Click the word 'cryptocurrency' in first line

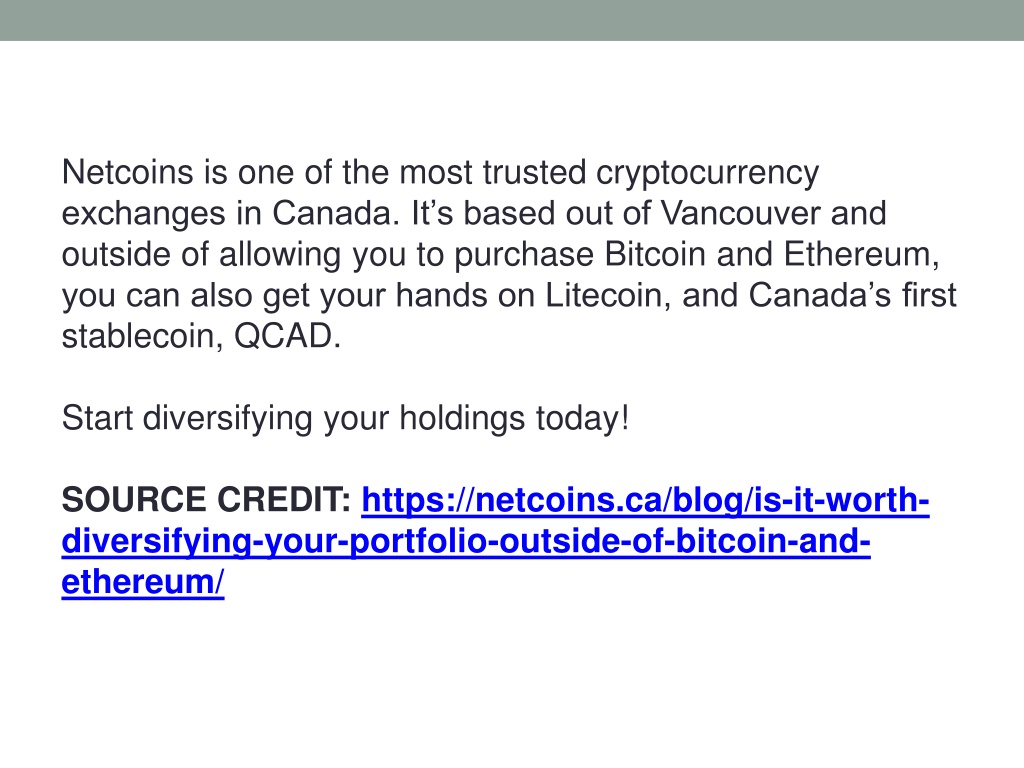(707, 174)
